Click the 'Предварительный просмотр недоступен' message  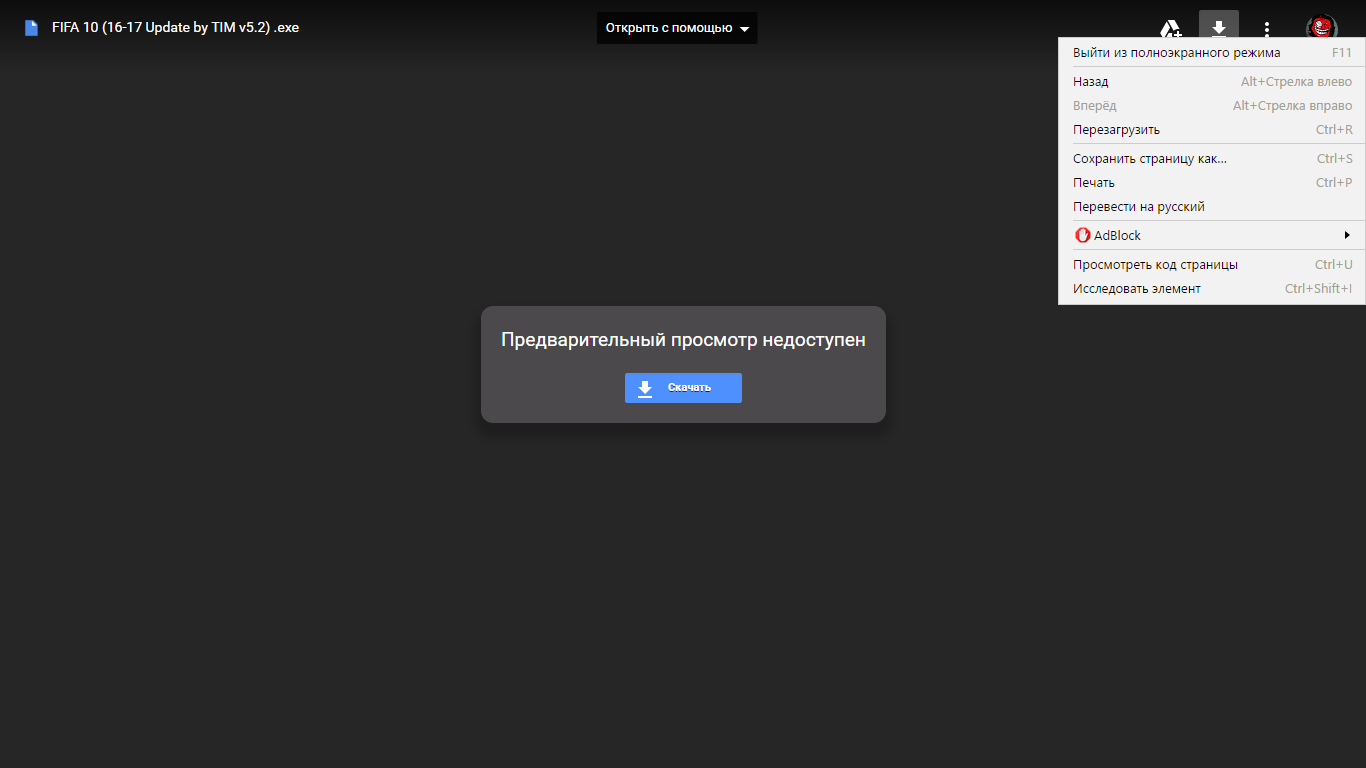click(683, 340)
